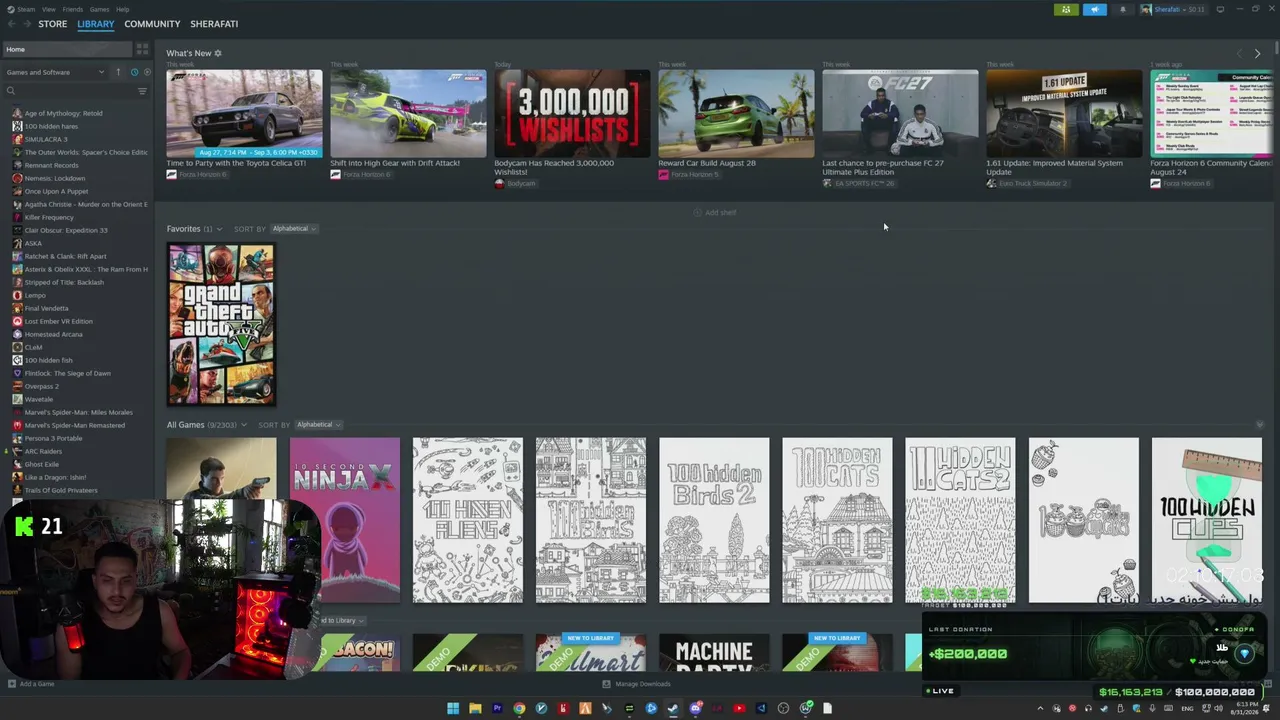Open notifications bell
Image resolution: width=1280 pixels, height=720 pixels.
pyautogui.click(x=1122, y=9)
